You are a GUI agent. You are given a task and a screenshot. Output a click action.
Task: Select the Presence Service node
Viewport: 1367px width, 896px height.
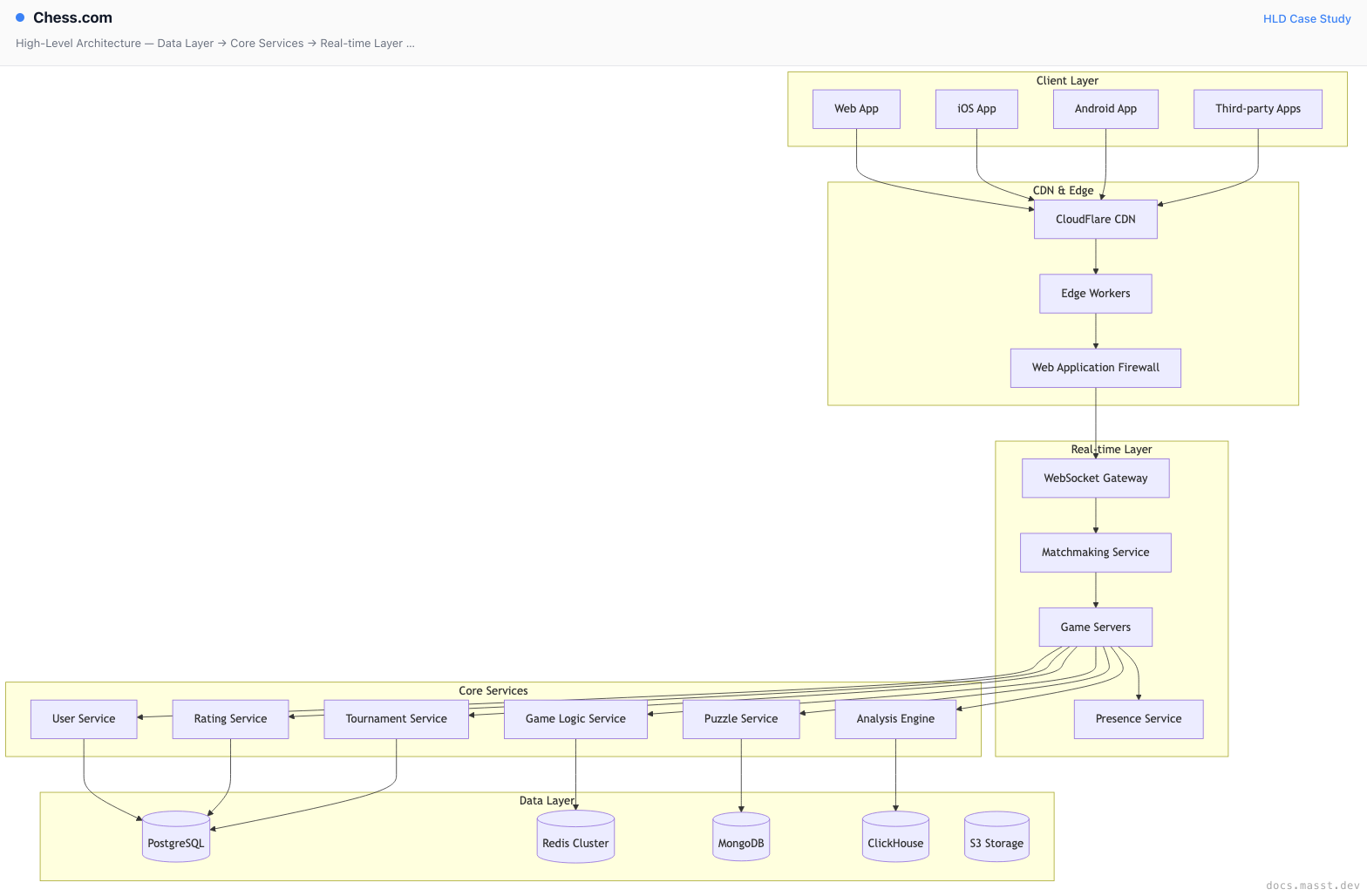pos(1139,719)
